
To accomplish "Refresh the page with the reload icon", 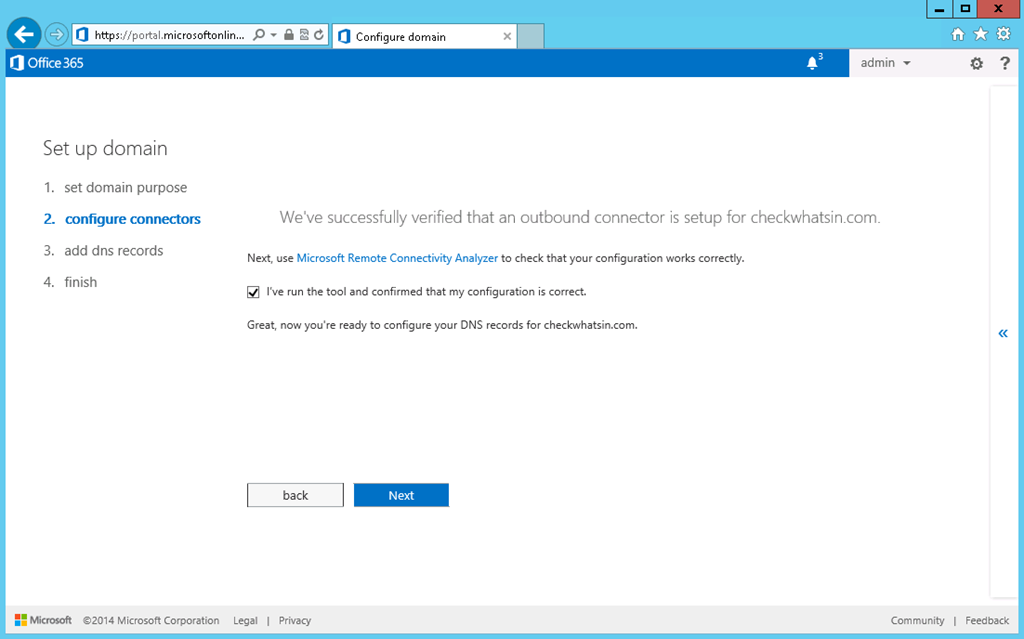I will [x=319, y=35].
